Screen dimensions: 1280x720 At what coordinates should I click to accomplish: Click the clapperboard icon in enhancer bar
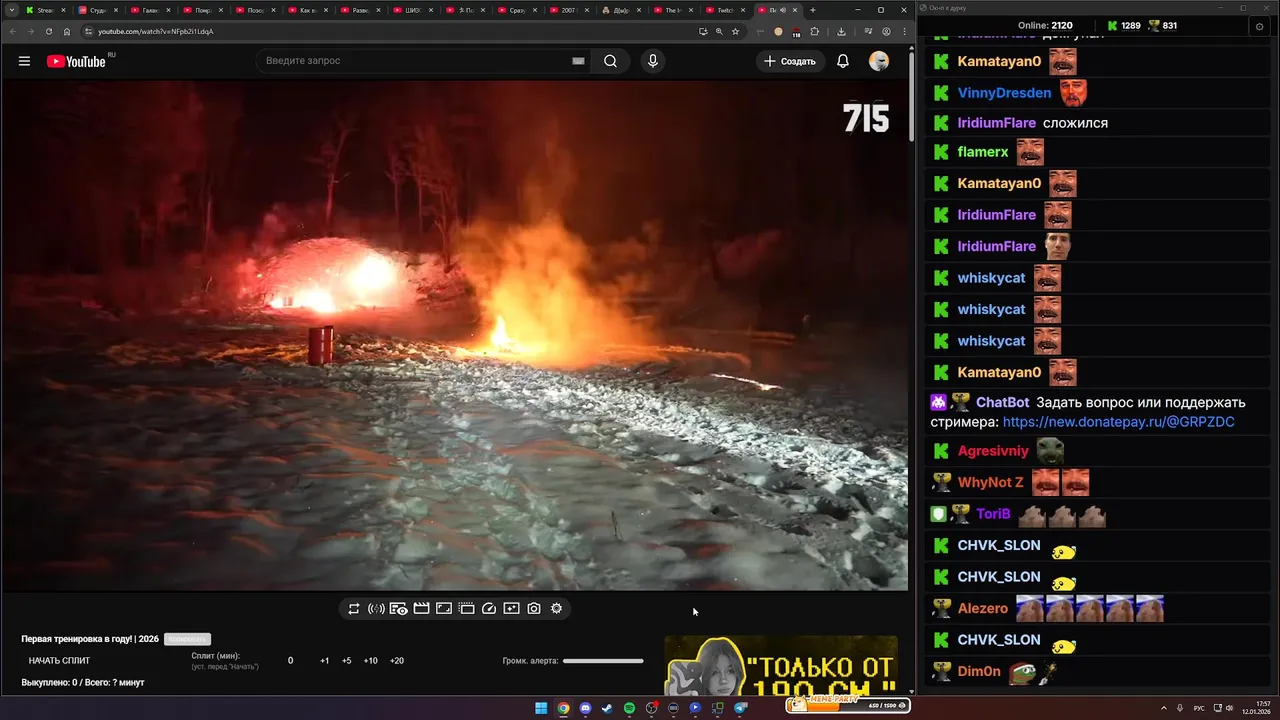coord(421,608)
